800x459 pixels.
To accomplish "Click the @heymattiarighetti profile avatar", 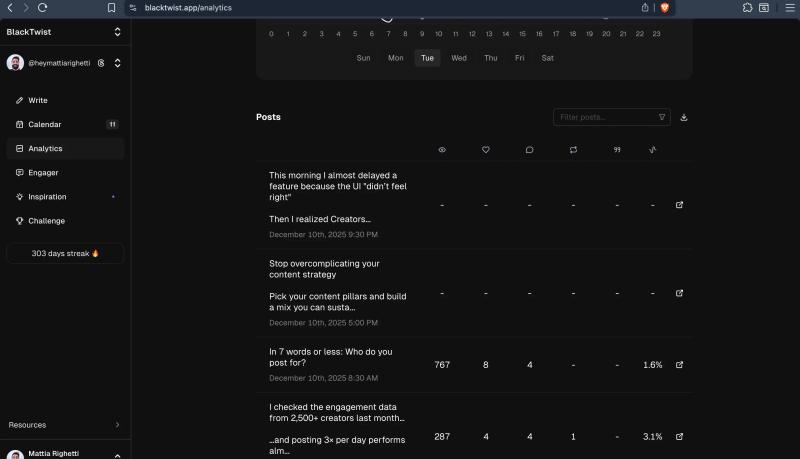I will 15,63.
